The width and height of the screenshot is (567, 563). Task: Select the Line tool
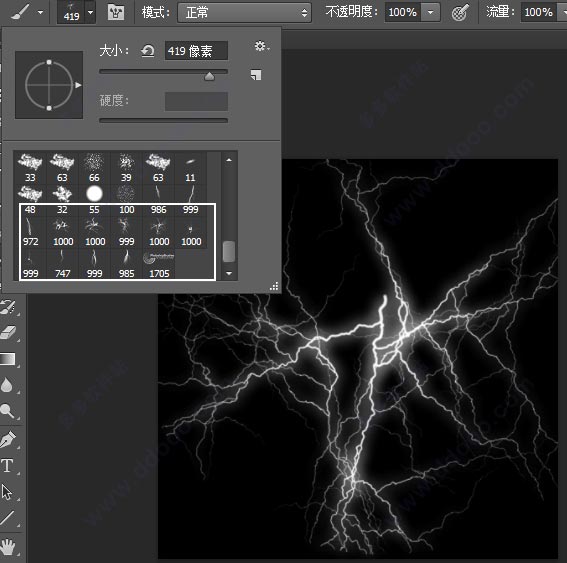tap(7, 518)
